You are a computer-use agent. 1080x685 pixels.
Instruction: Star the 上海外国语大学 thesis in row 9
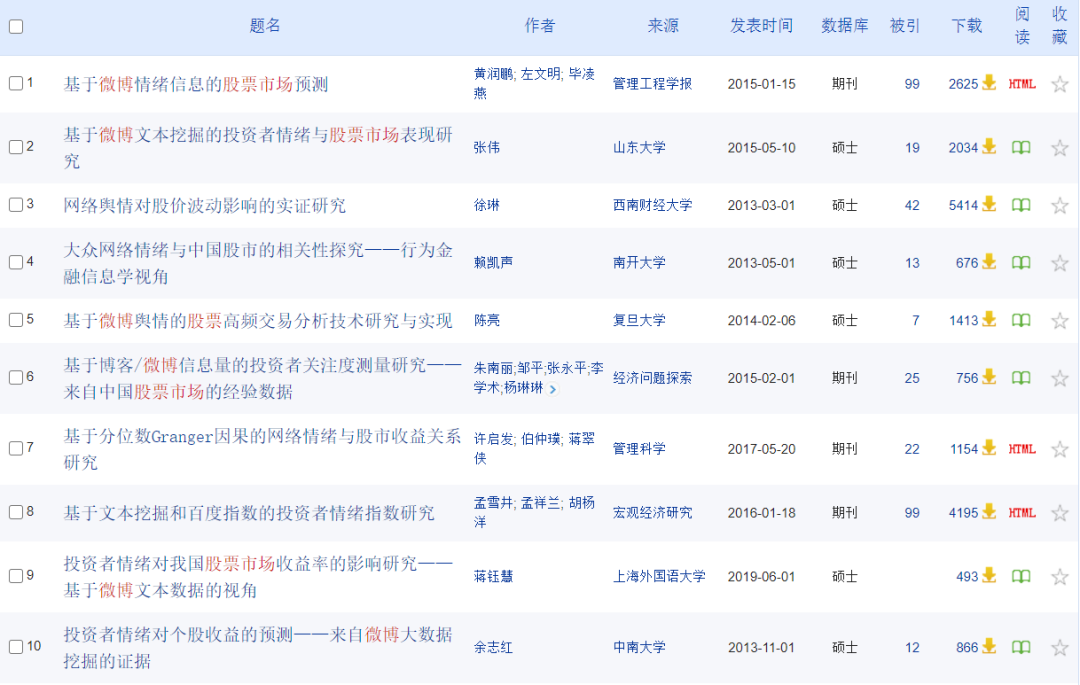pos(1059,576)
